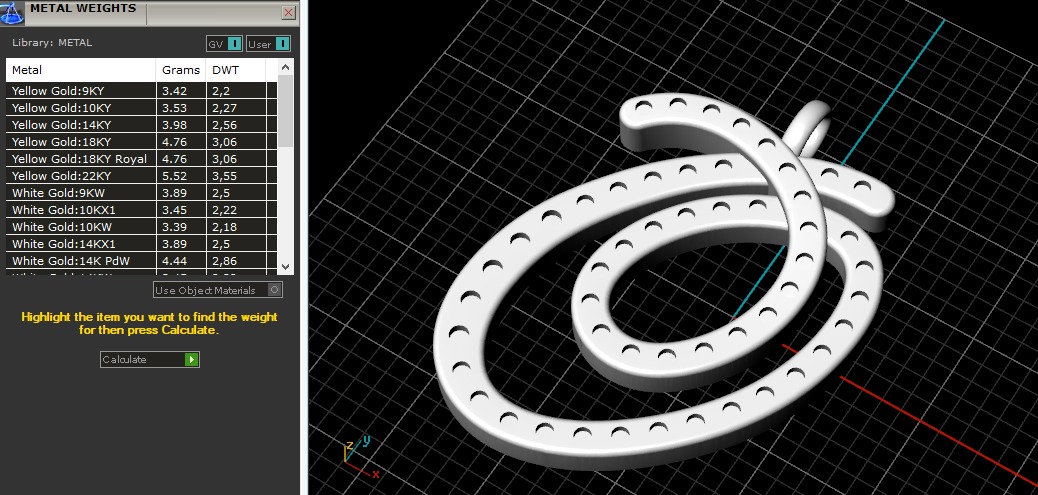The width and height of the screenshot is (1038, 495).
Task: Click the 3,55 DWT value
Action: tap(224, 176)
